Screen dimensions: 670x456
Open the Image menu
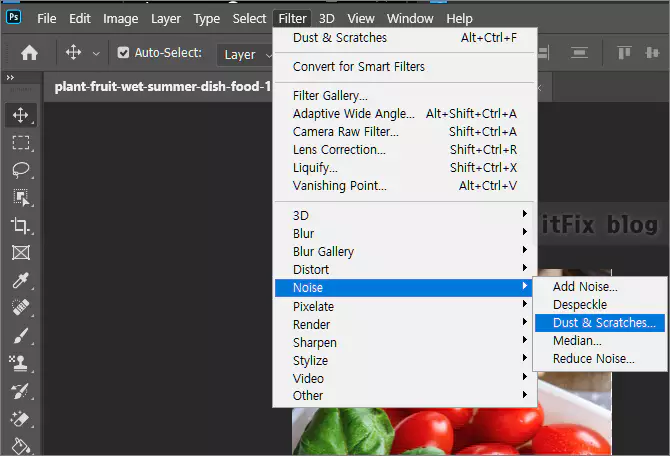pyautogui.click(x=120, y=19)
